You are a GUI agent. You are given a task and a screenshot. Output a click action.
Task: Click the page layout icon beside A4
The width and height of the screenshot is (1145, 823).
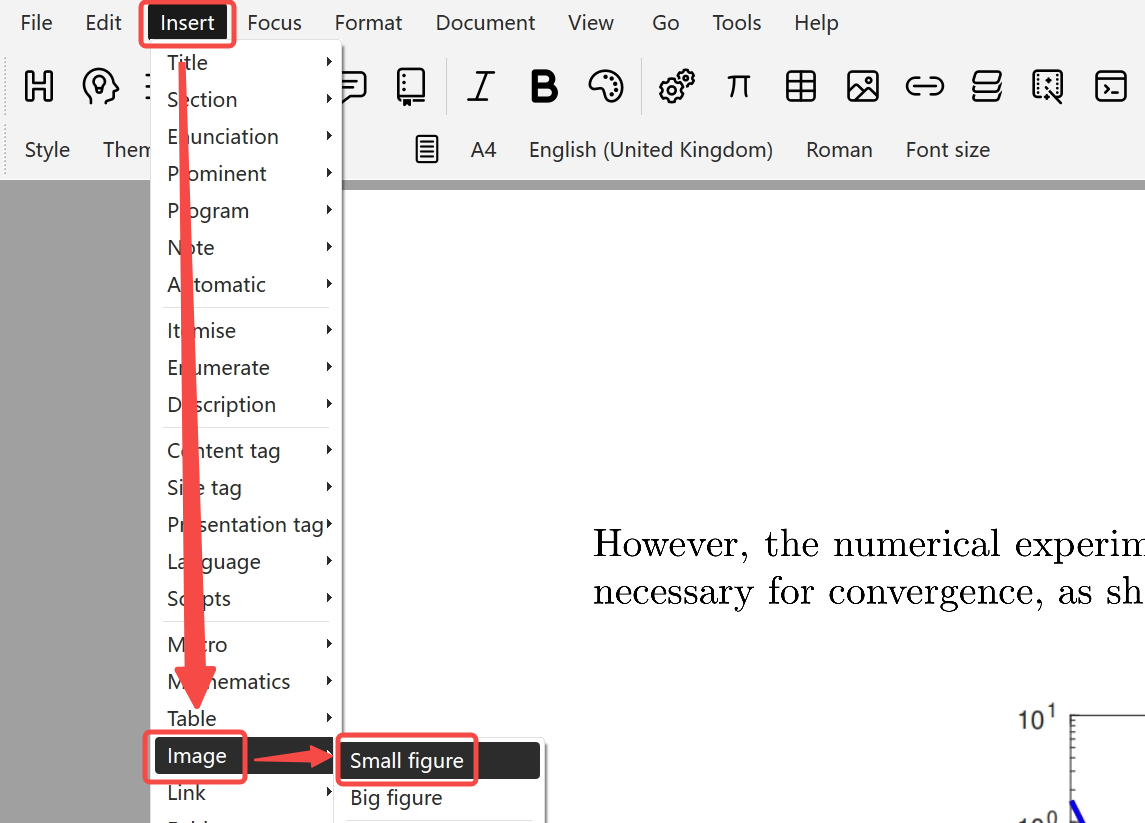427,150
